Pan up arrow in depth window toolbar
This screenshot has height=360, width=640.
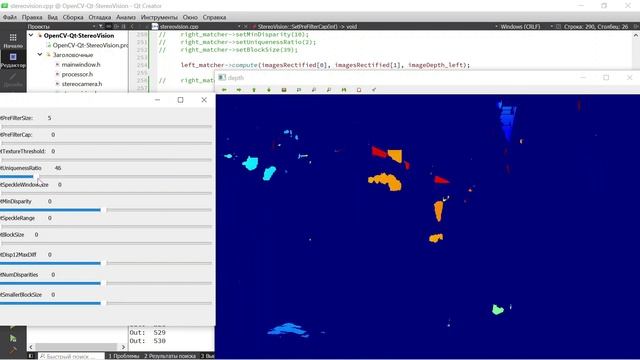254,90
